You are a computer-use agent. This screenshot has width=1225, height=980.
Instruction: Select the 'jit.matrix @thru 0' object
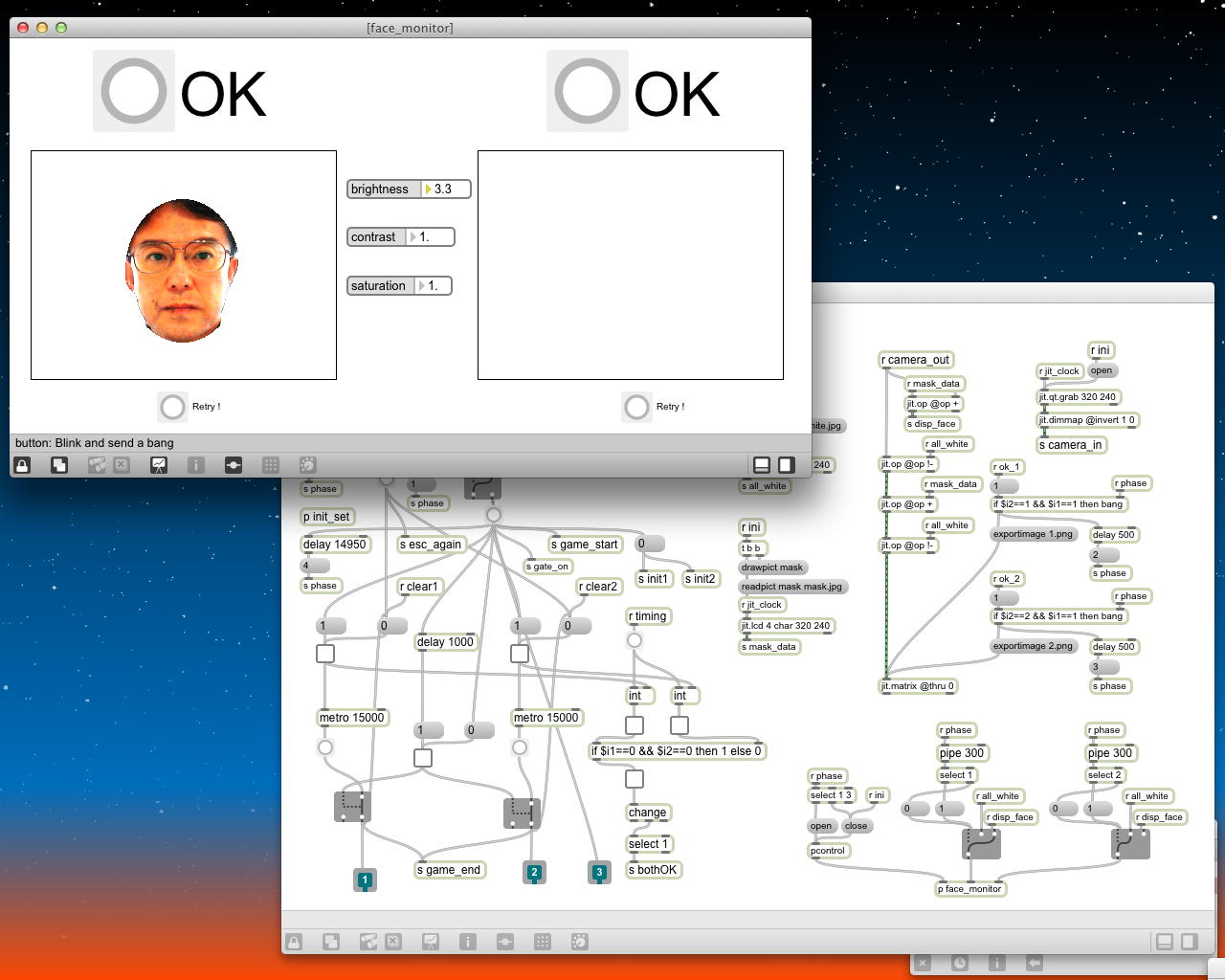918,686
